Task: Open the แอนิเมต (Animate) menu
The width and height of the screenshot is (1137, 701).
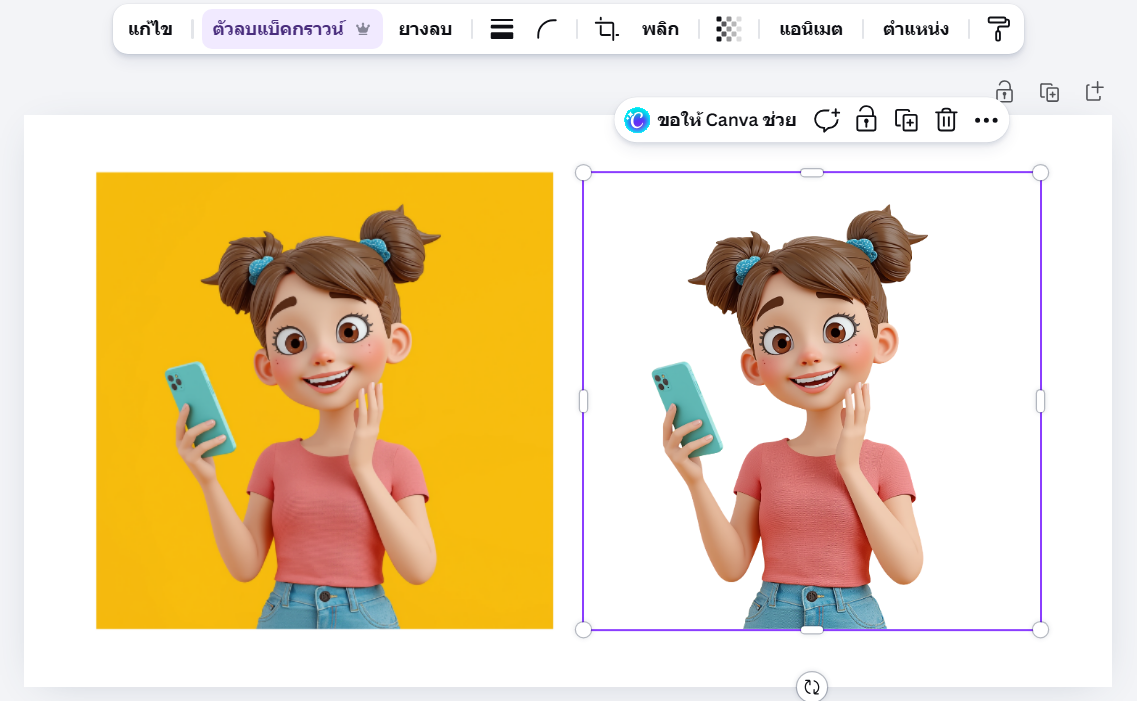Action: coord(810,28)
